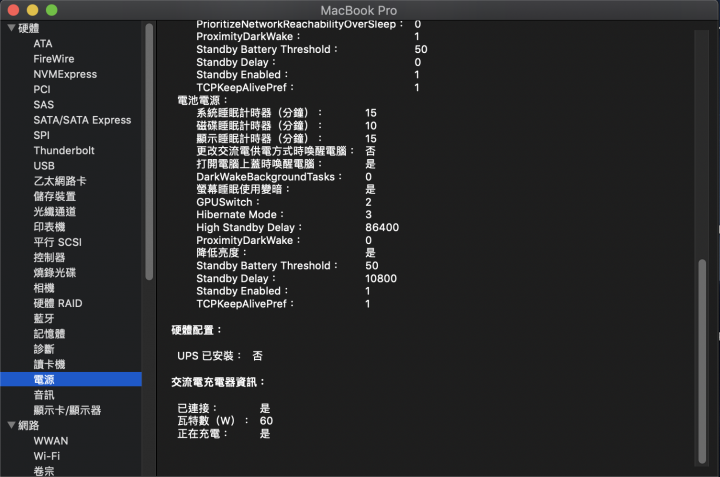Select USB in the sidebar
Viewport: 720px width, 477px height.
point(44,166)
